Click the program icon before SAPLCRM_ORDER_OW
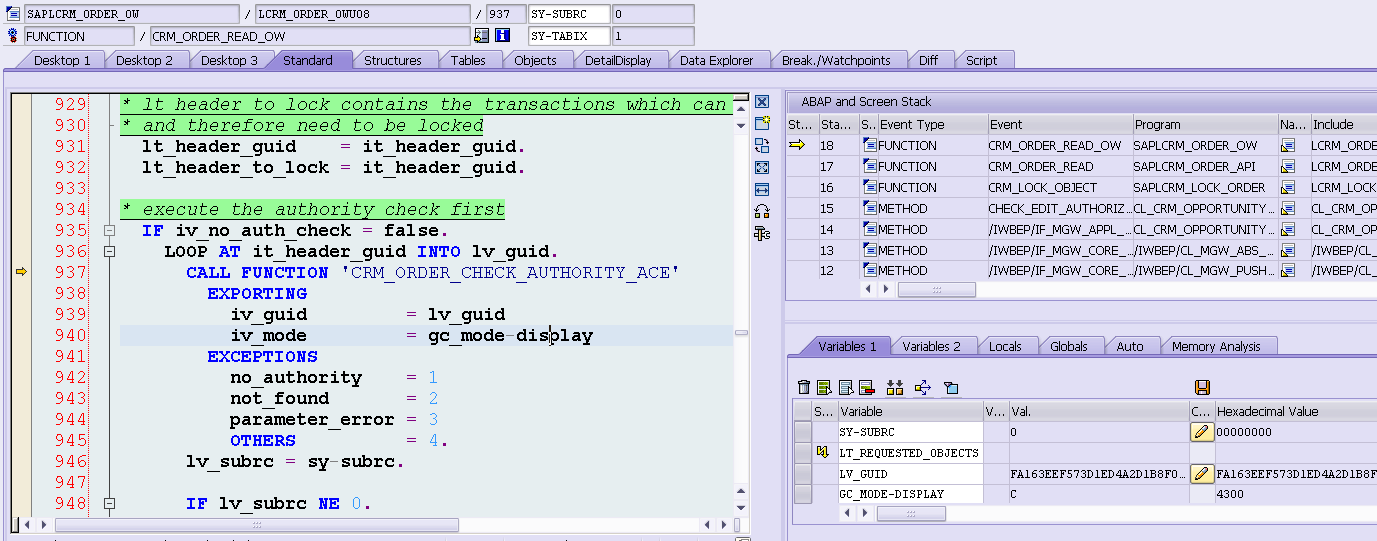 click(x=13, y=14)
